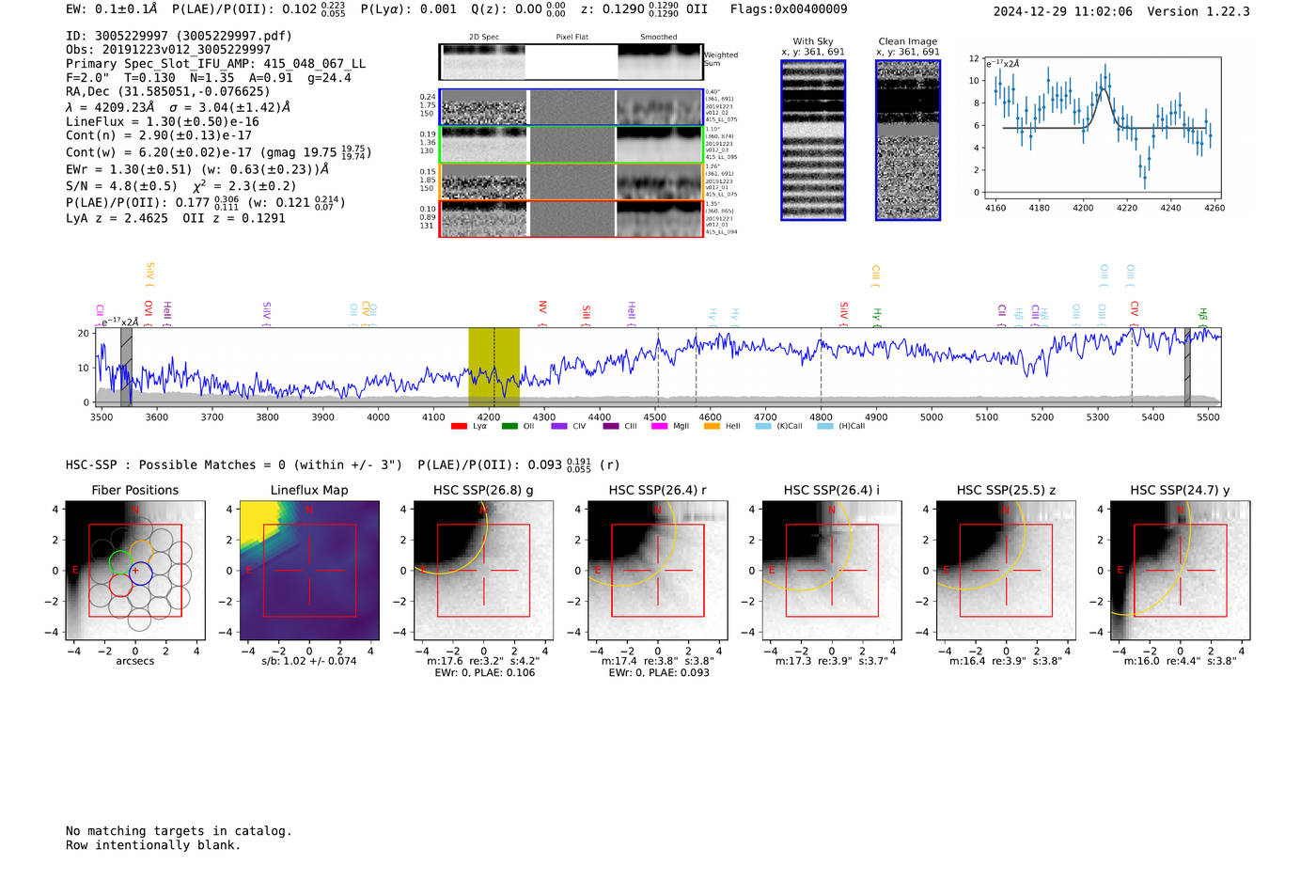Open the HSC SSP r-band image
Viewport: 1316px width, 896px height.
click(x=658, y=571)
